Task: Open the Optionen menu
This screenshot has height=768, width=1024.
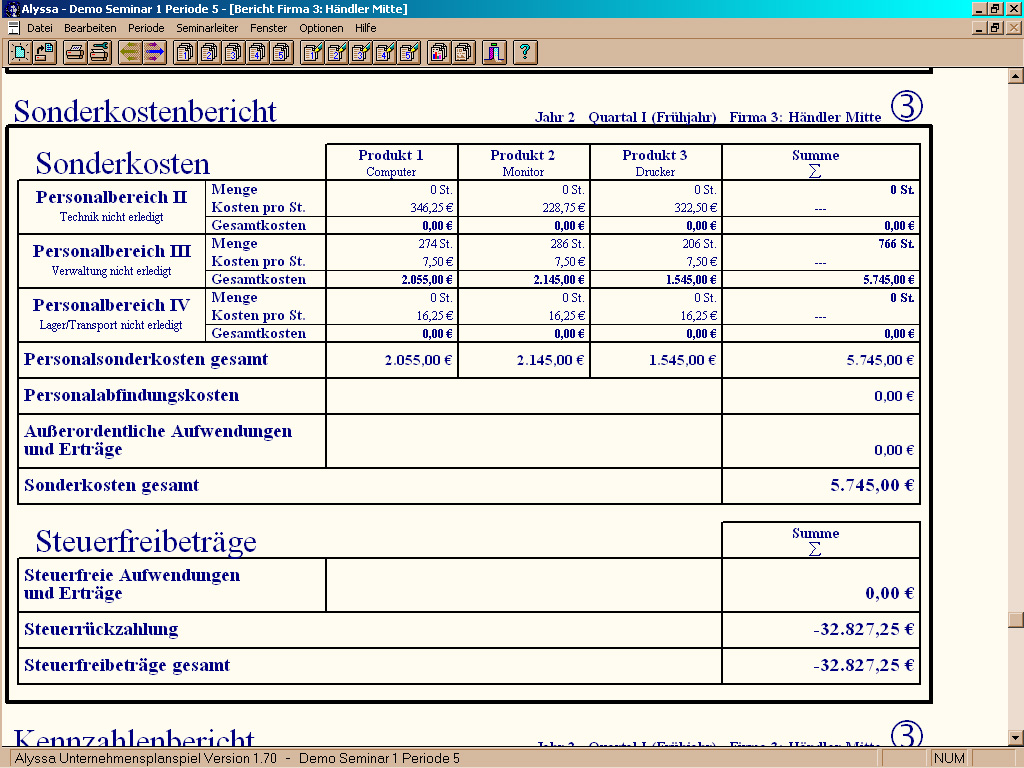Action: [321, 28]
